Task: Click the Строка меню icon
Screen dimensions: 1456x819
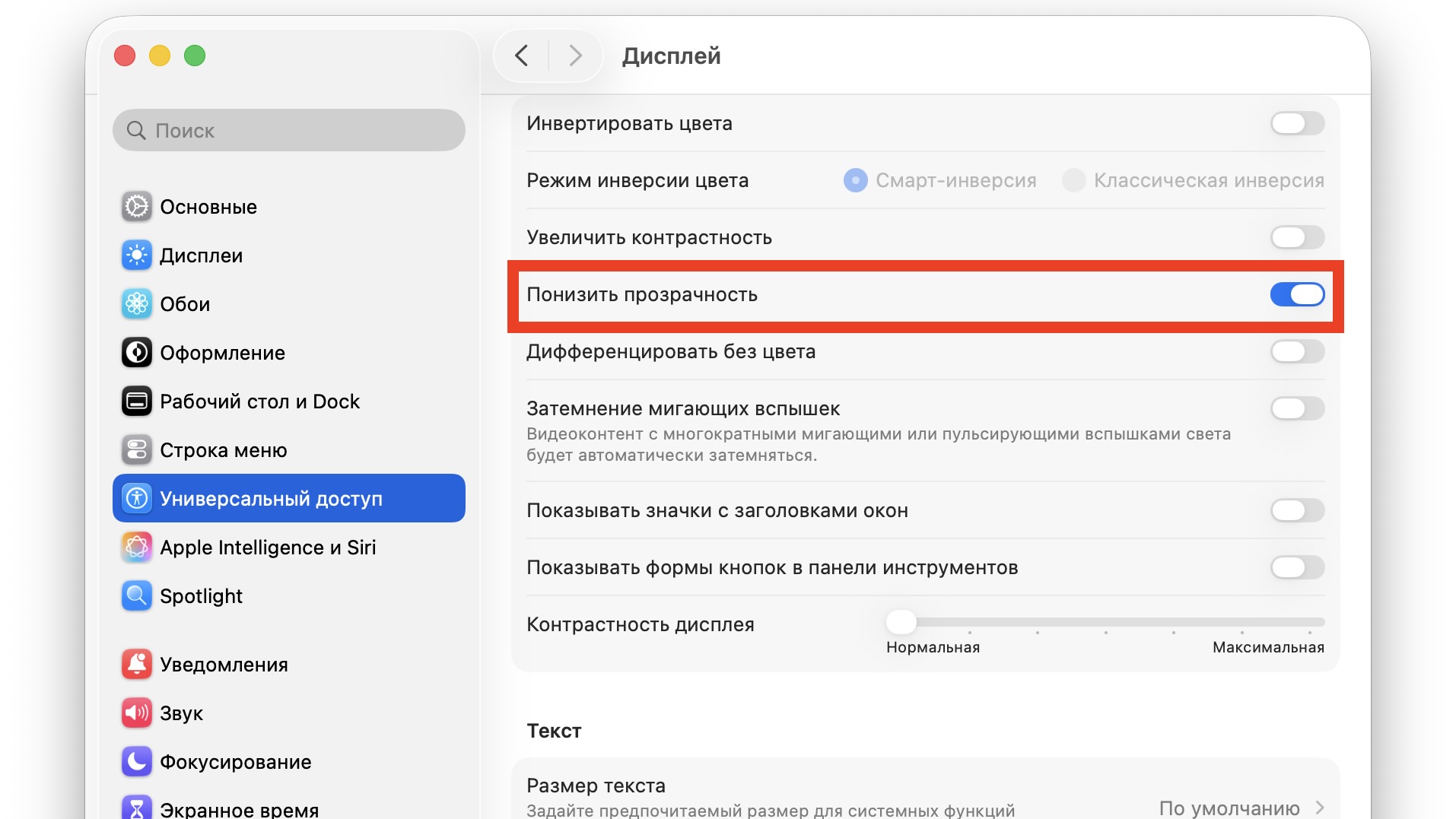Action: 137,450
